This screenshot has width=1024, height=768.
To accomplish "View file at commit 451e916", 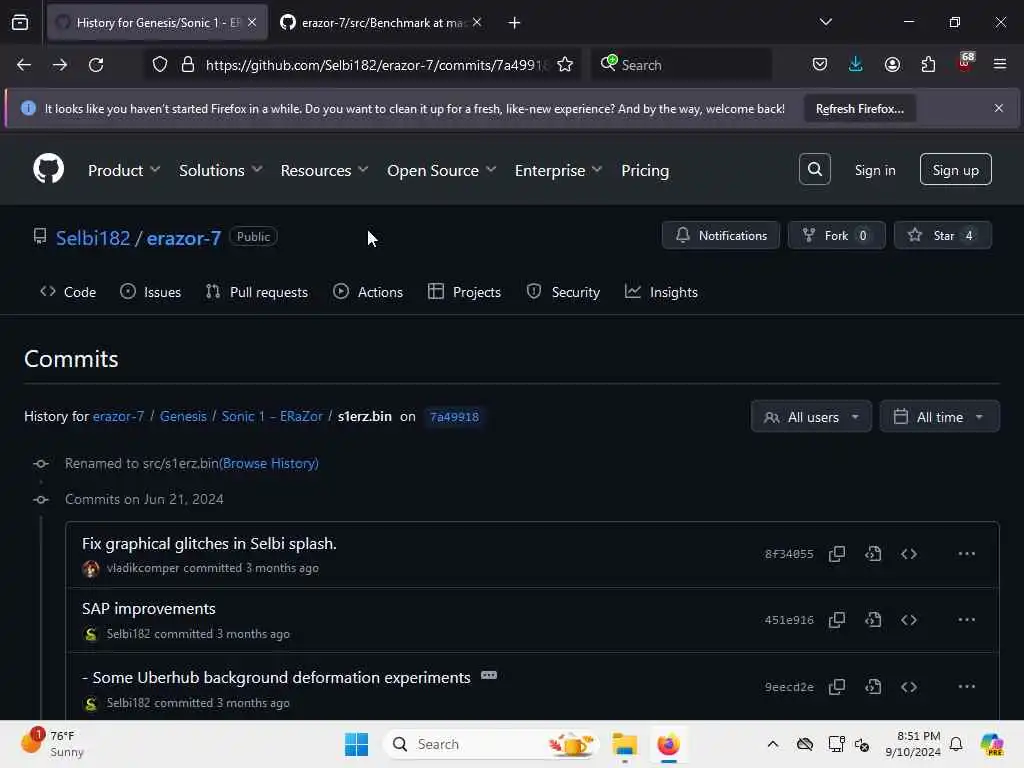I will (x=873, y=620).
